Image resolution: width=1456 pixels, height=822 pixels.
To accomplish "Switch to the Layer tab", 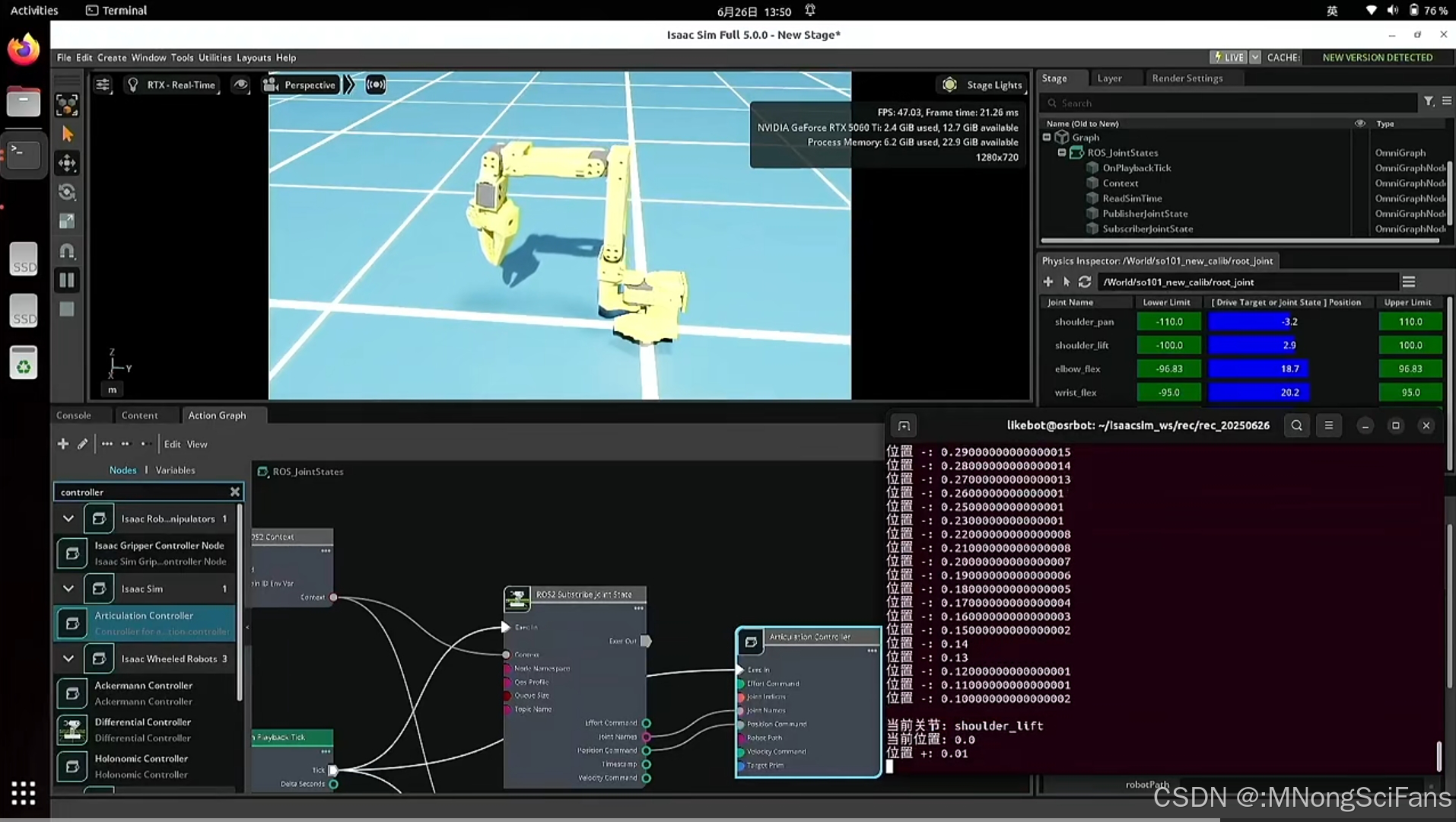I will pyautogui.click(x=1109, y=78).
